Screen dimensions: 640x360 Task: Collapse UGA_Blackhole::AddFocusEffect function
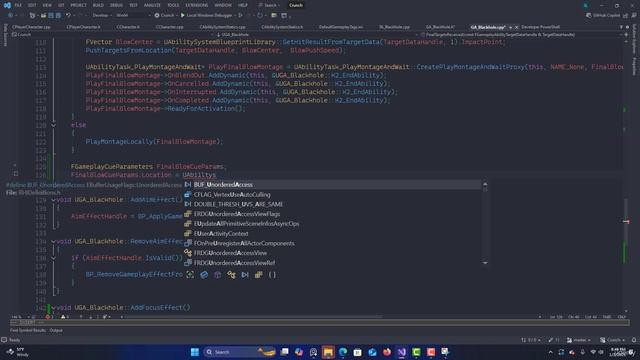point(53,308)
